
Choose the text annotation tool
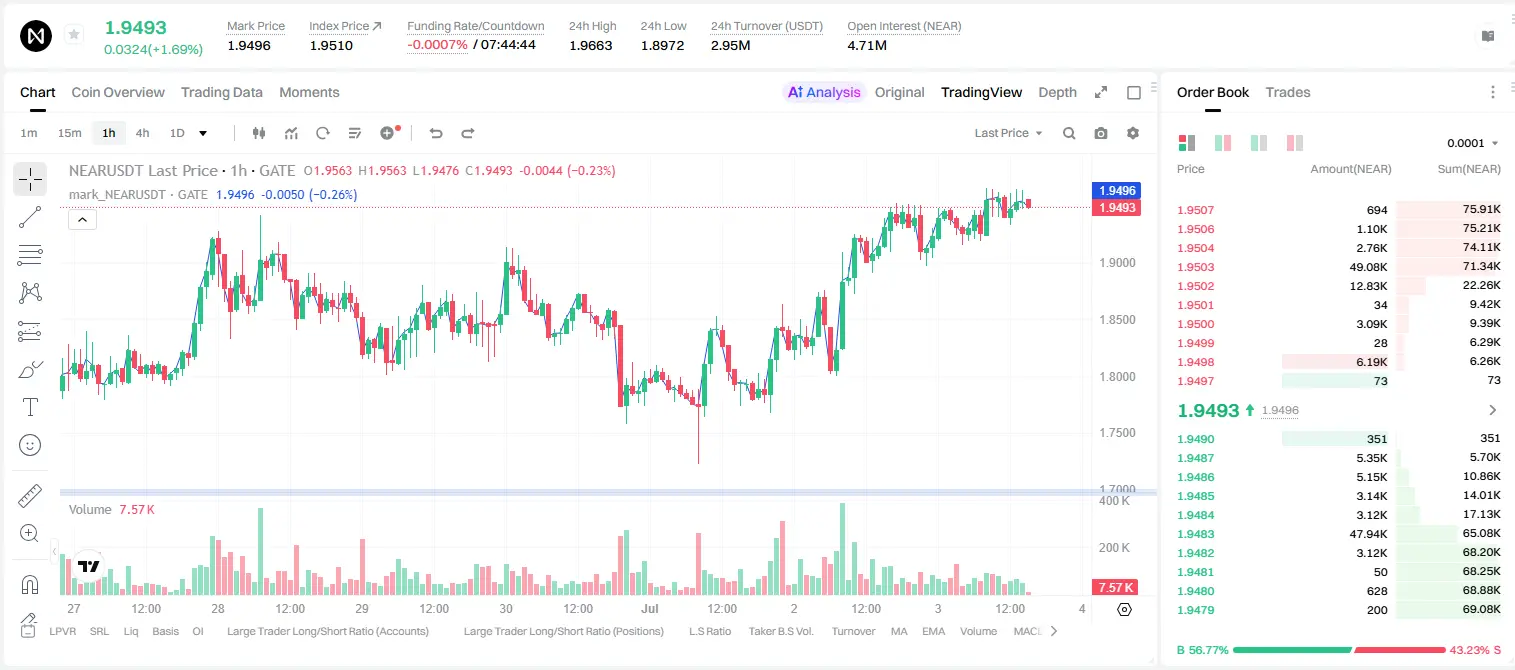[x=30, y=407]
